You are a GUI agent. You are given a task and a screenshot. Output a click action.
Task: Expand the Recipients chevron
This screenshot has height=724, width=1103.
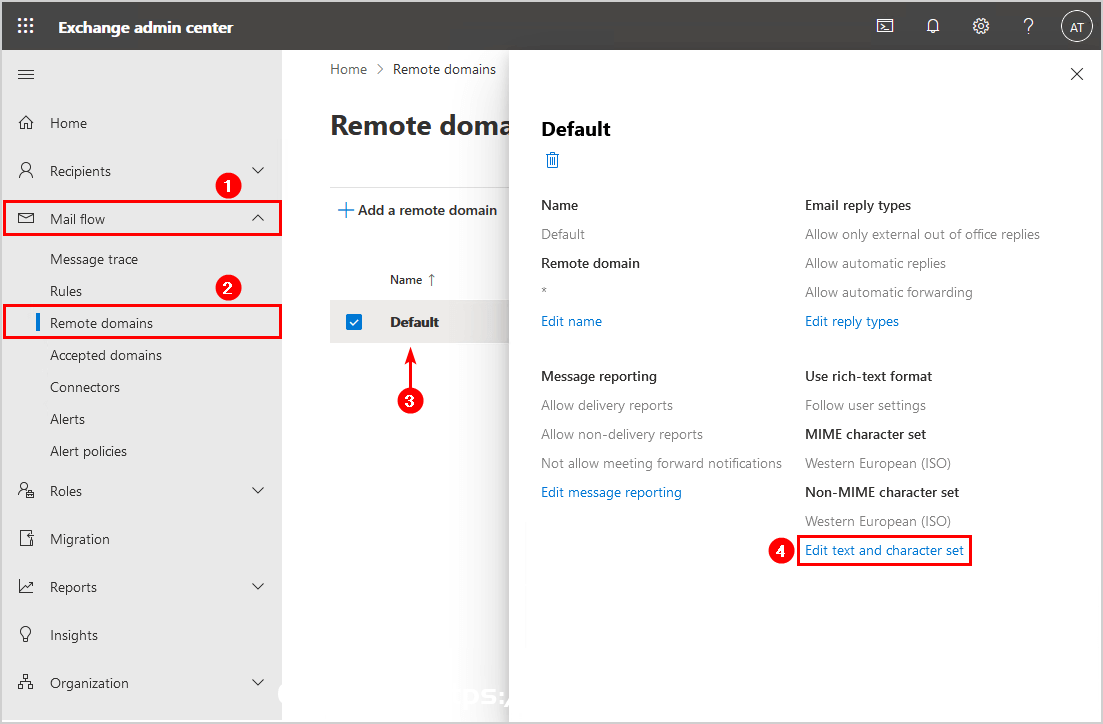click(258, 170)
